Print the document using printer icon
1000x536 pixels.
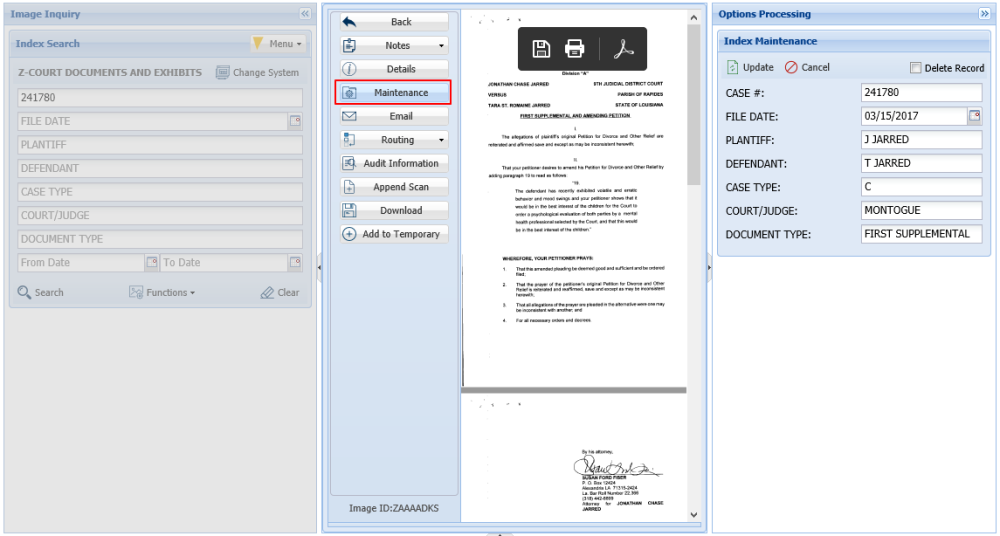(x=575, y=48)
